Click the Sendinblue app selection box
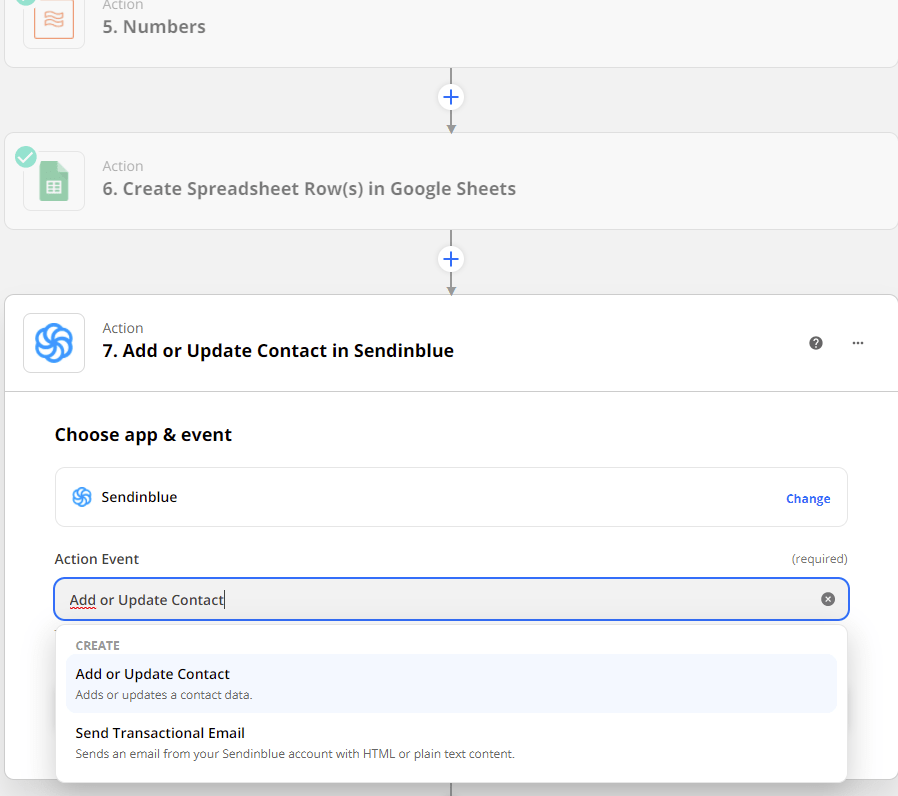 coord(451,497)
